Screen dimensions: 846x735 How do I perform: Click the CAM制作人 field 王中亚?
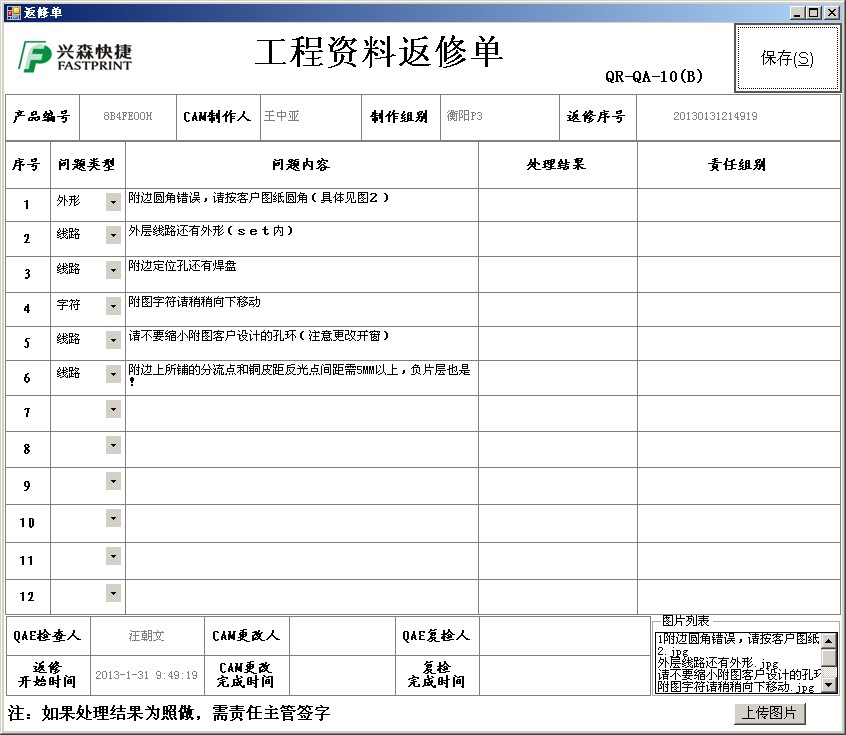310,117
